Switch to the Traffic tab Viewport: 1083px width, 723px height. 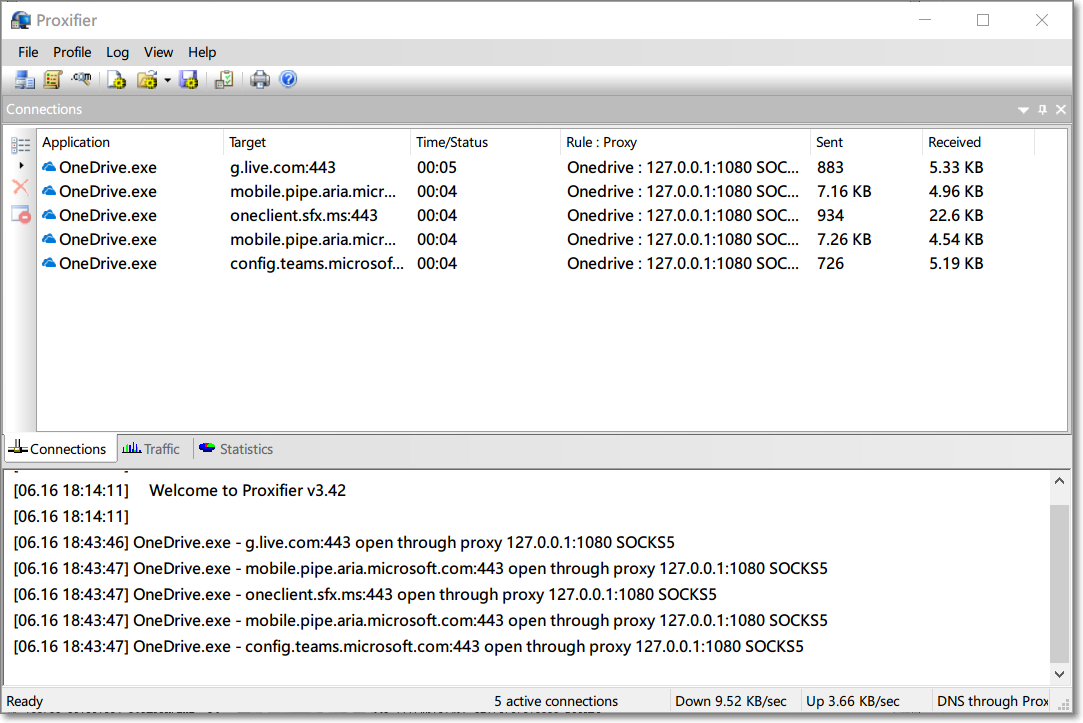[x=151, y=449]
